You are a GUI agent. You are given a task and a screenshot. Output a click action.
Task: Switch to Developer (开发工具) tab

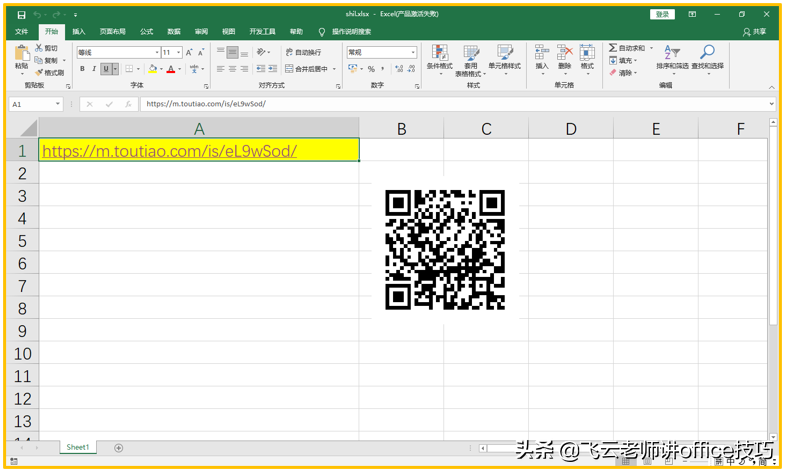pyautogui.click(x=263, y=32)
